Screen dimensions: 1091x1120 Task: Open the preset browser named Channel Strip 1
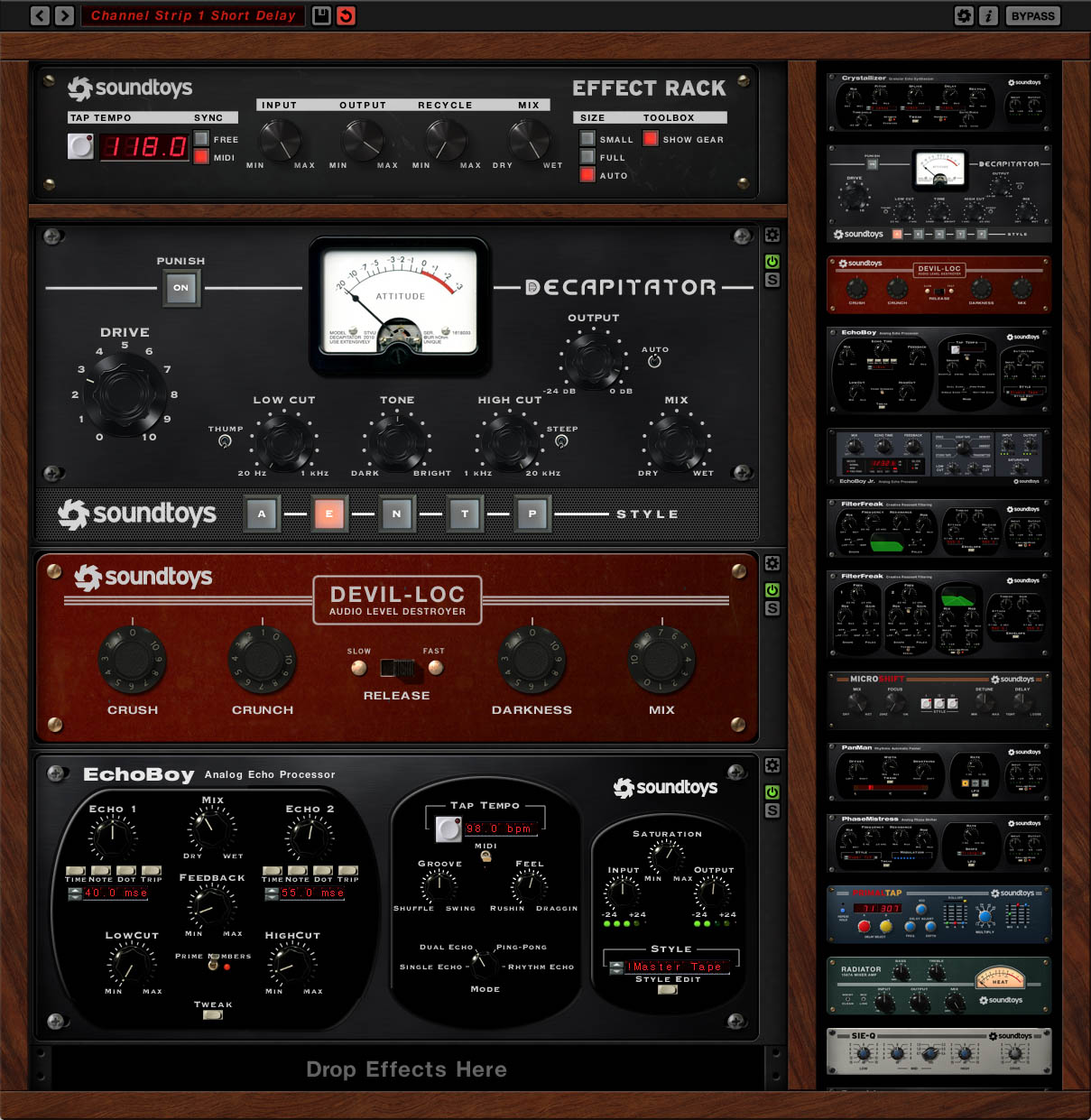tap(192, 15)
